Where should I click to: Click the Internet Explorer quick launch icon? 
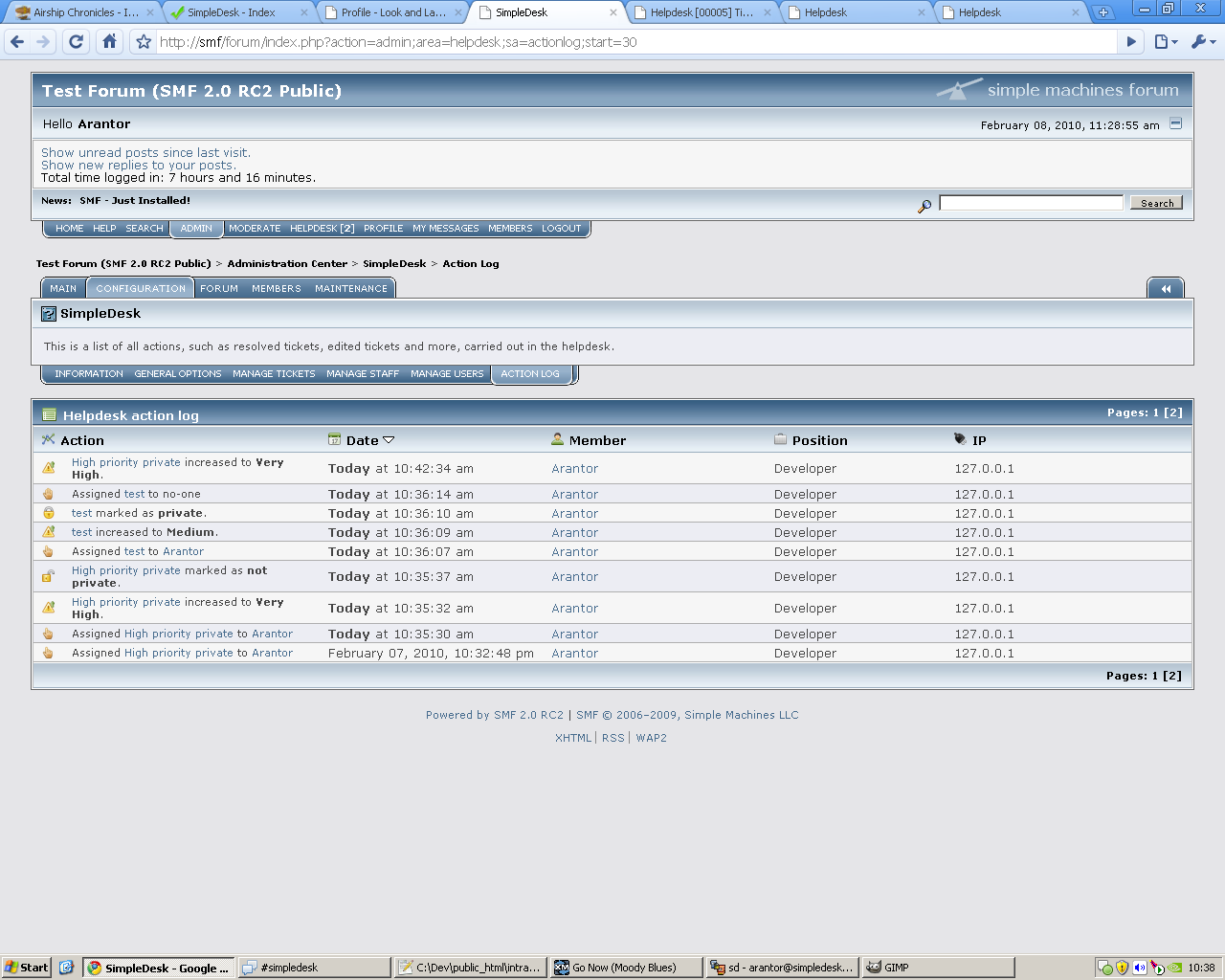(66, 968)
